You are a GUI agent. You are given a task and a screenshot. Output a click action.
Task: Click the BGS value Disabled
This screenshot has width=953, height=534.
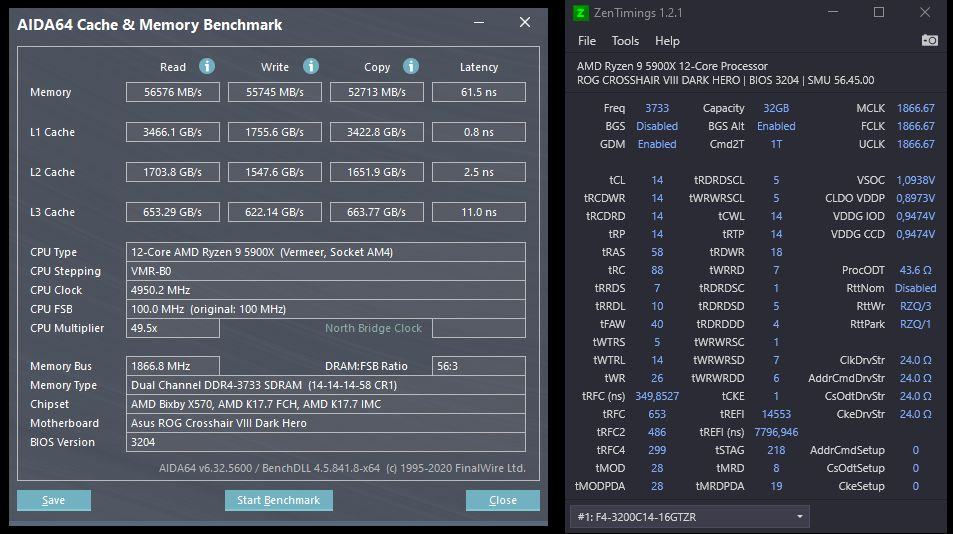point(657,126)
